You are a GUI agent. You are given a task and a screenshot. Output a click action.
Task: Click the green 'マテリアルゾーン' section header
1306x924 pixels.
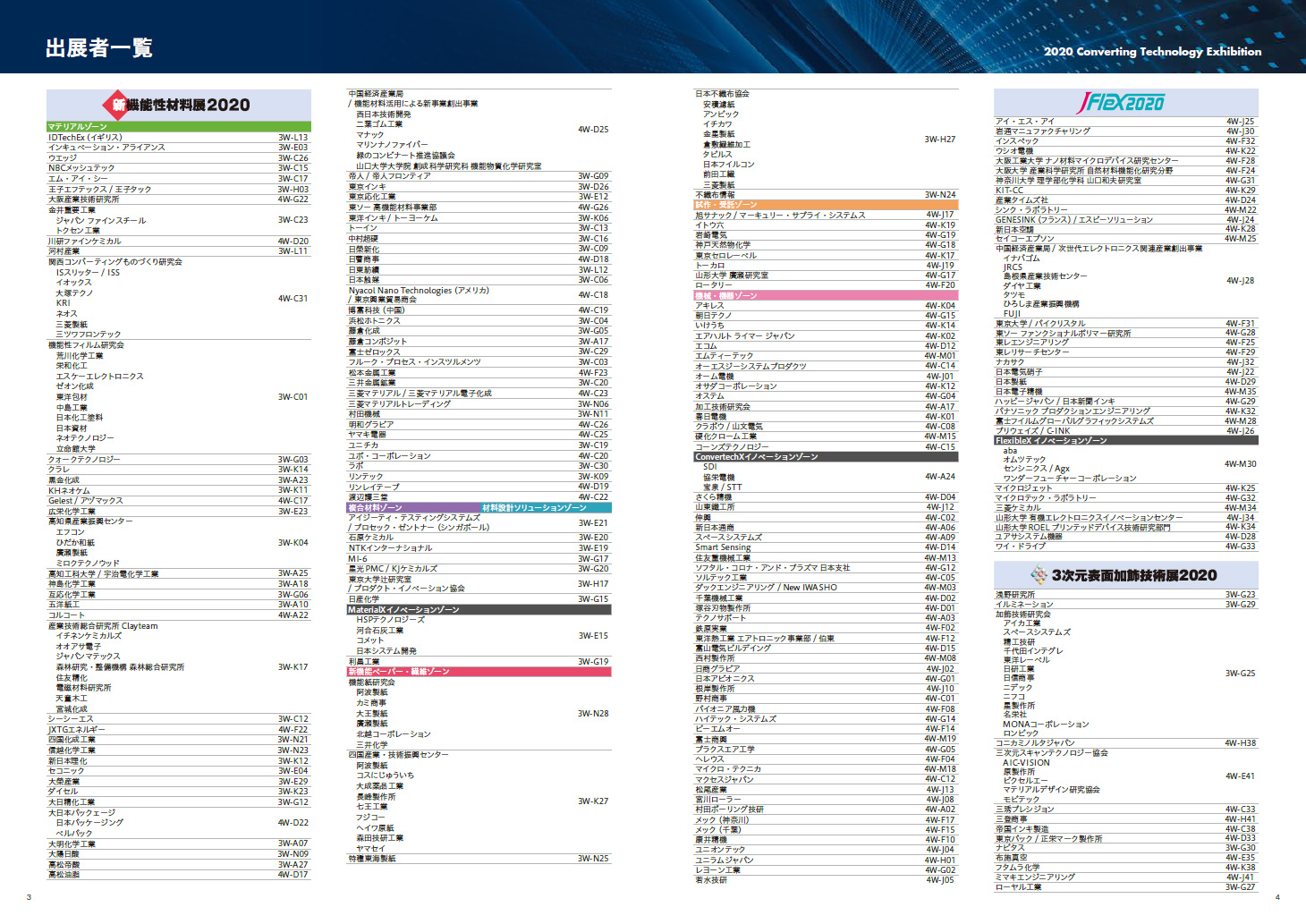[179, 126]
